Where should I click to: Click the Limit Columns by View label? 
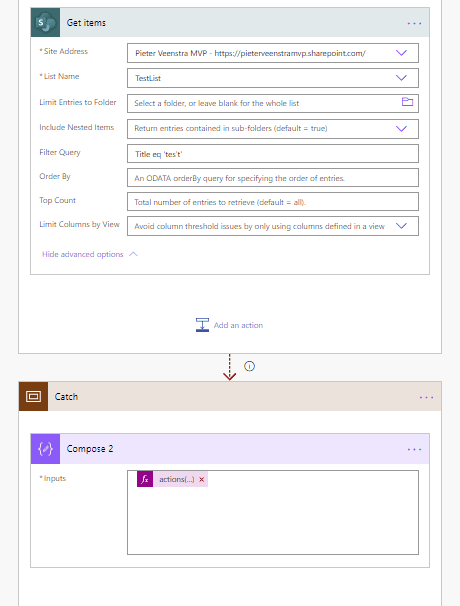(x=80, y=225)
